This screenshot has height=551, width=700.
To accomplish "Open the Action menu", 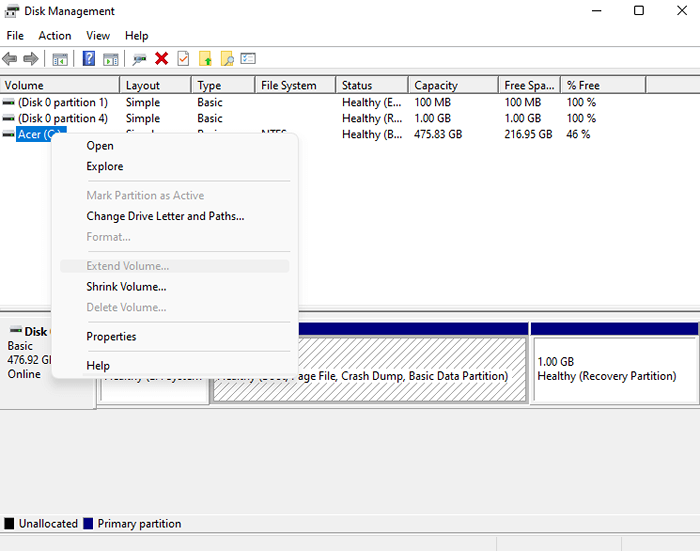I will point(55,36).
